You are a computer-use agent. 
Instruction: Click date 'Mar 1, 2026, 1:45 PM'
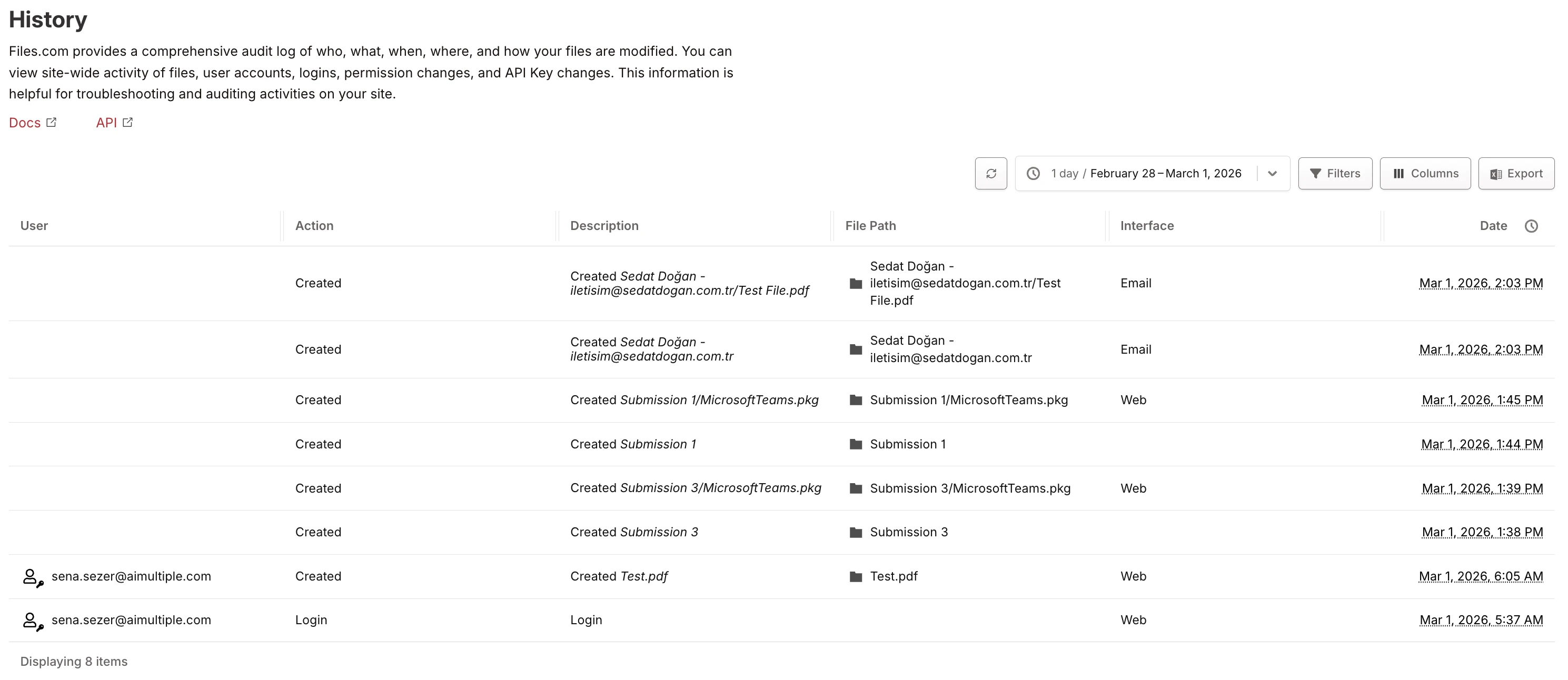(1482, 399)
